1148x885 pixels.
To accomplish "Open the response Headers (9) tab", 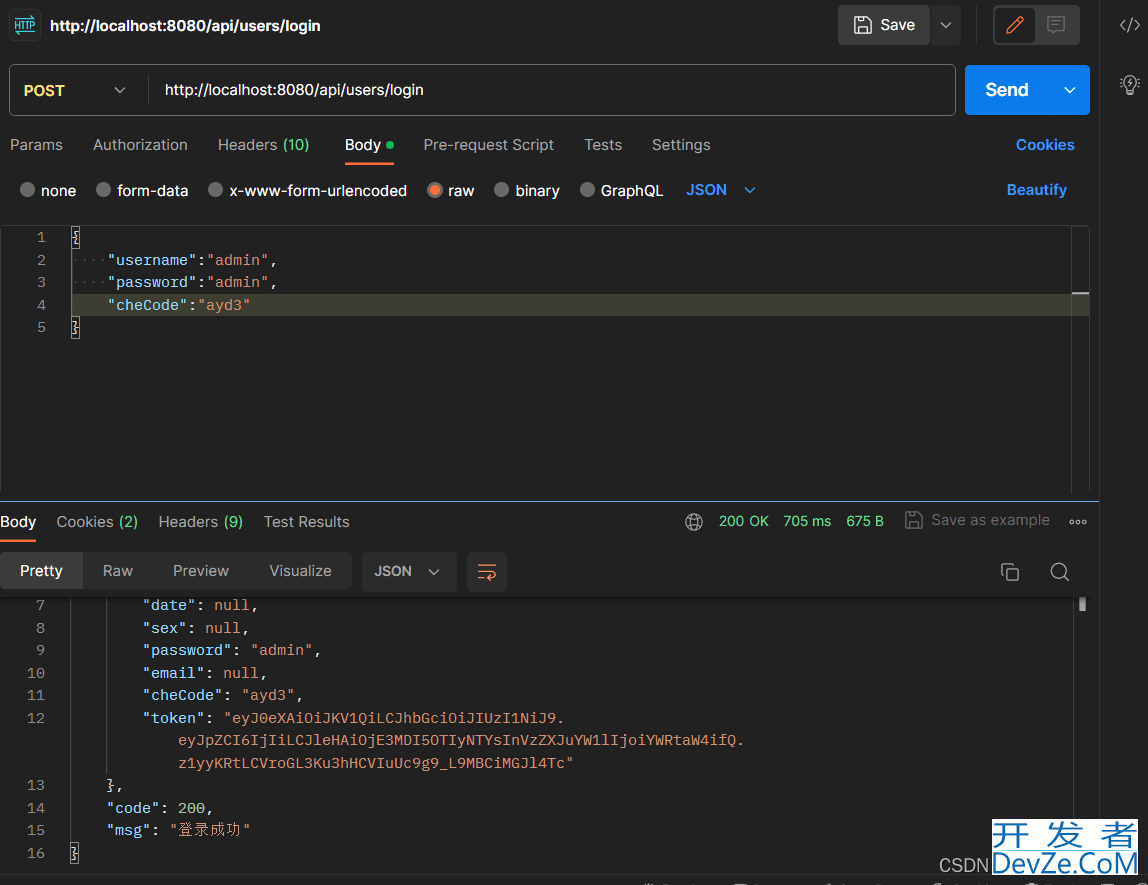I will 200,522.
